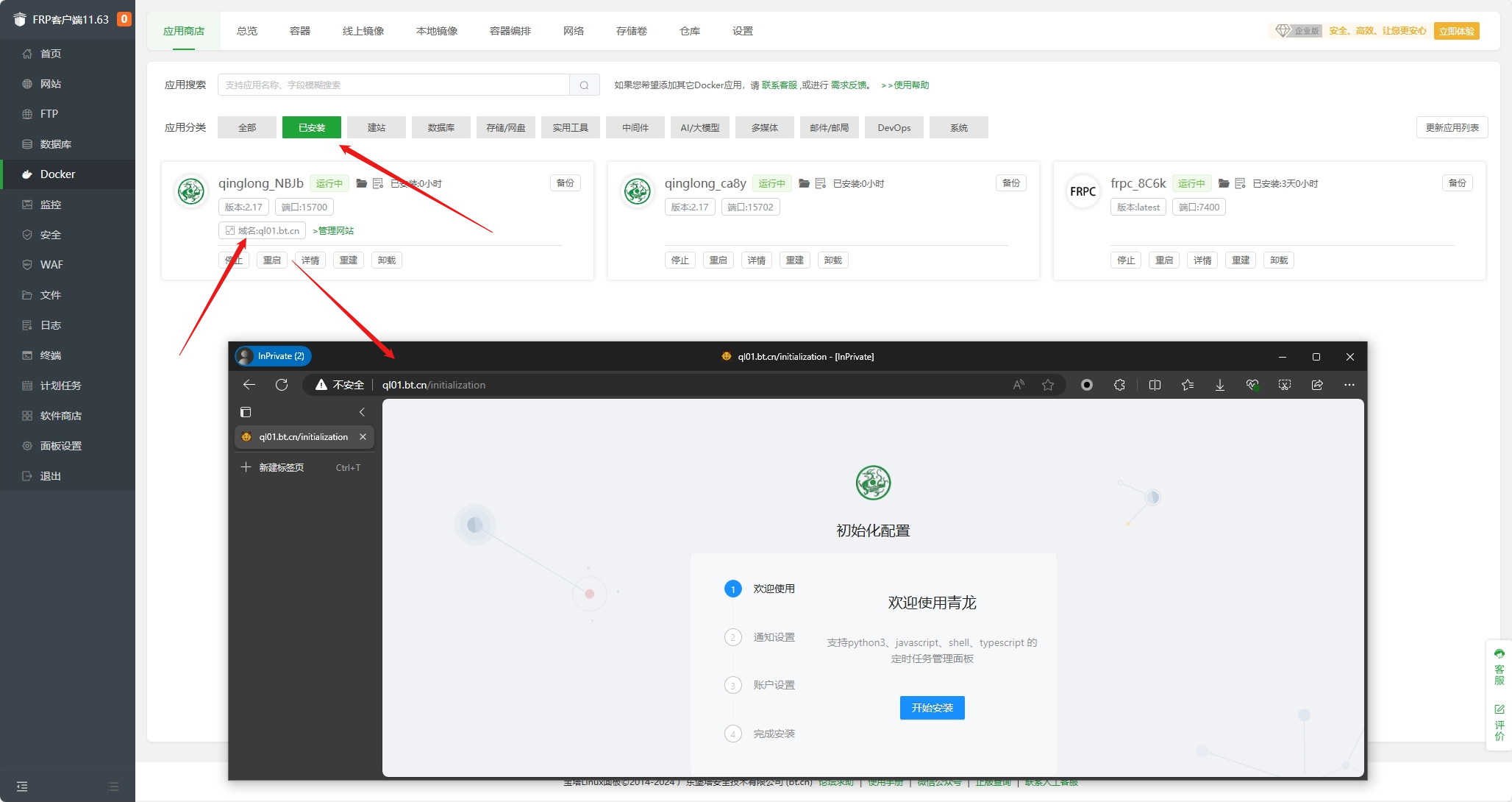This screenshot has height=802, width=1512.
Task: Click the 管理网站 link for qinglong_NBJb
Action: pyautogui.click(x=334, y=231)
